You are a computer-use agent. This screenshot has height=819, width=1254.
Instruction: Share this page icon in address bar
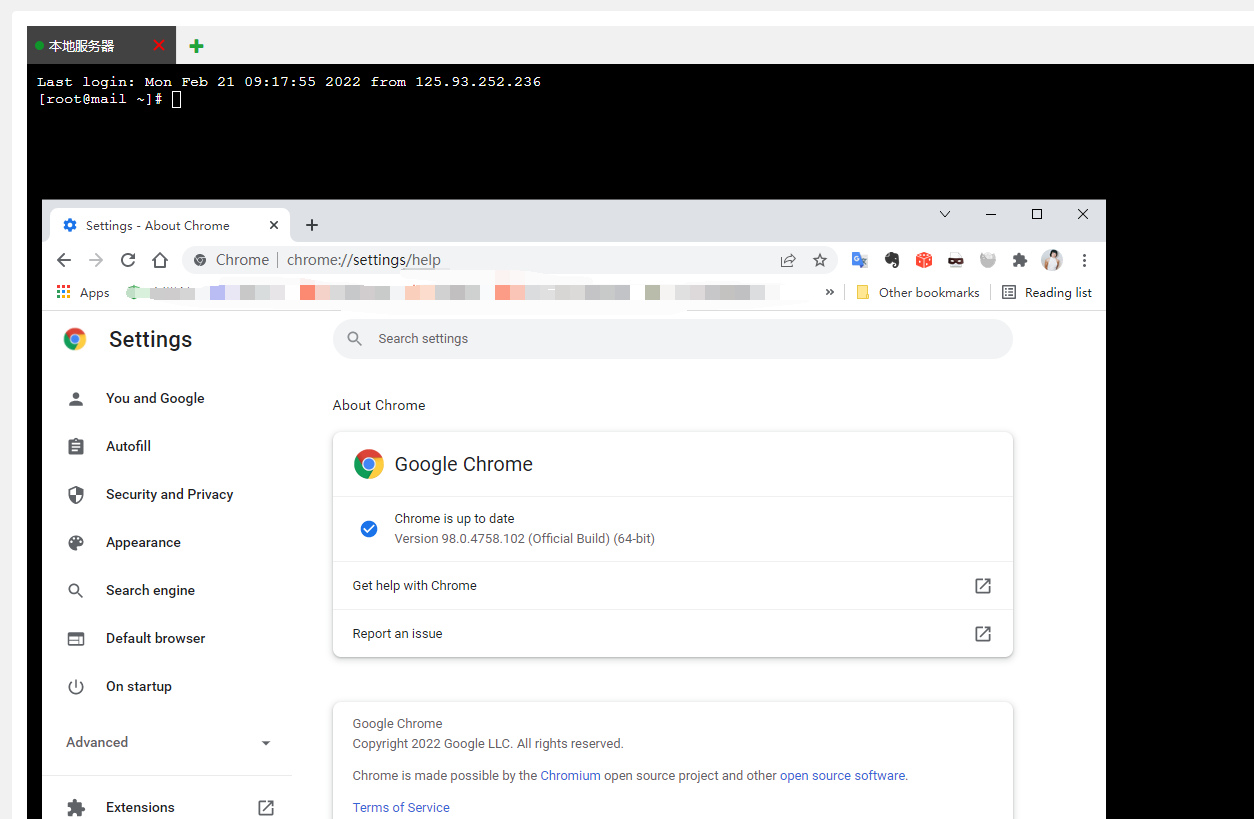click(x=788, y=260)
